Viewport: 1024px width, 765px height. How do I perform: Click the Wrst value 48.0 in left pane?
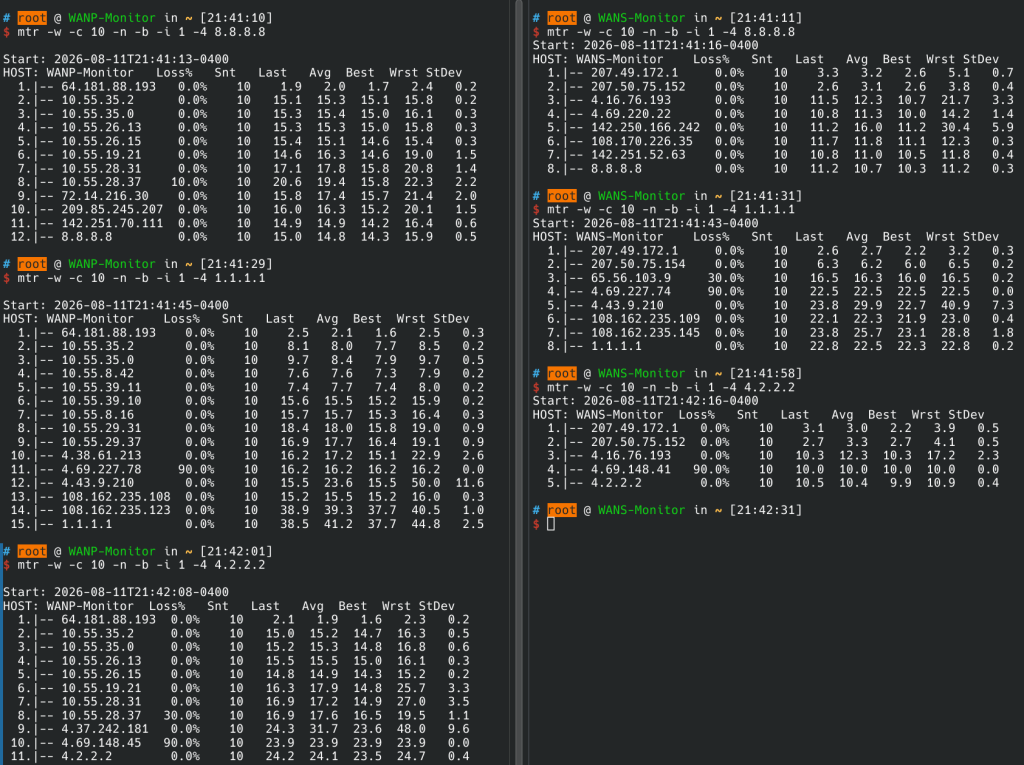411,729
